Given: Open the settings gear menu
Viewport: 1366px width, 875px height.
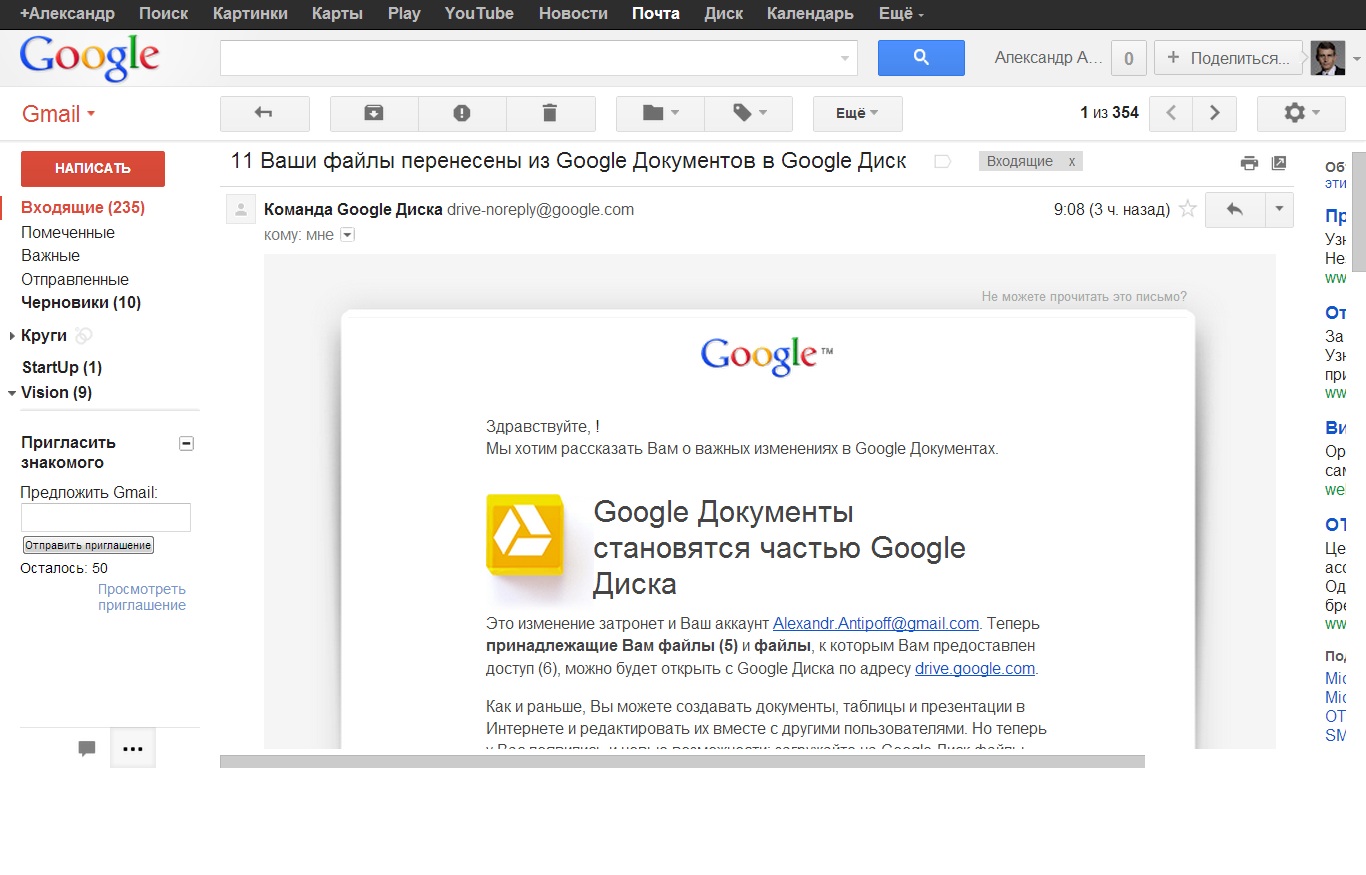Looking at the screenshot, I should (x=1301, y=114).
